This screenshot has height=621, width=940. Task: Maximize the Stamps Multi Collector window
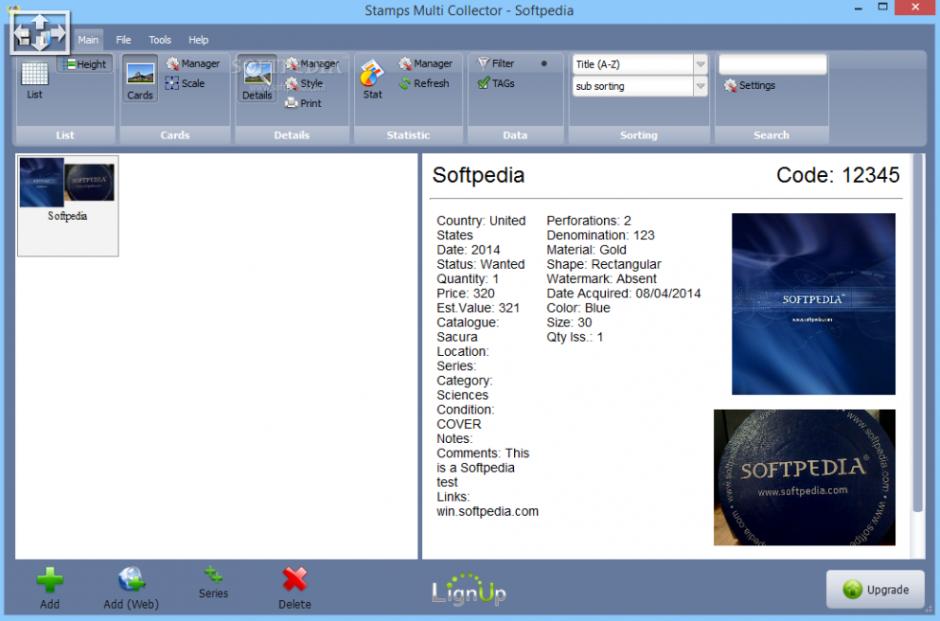[x=882, y=7]
